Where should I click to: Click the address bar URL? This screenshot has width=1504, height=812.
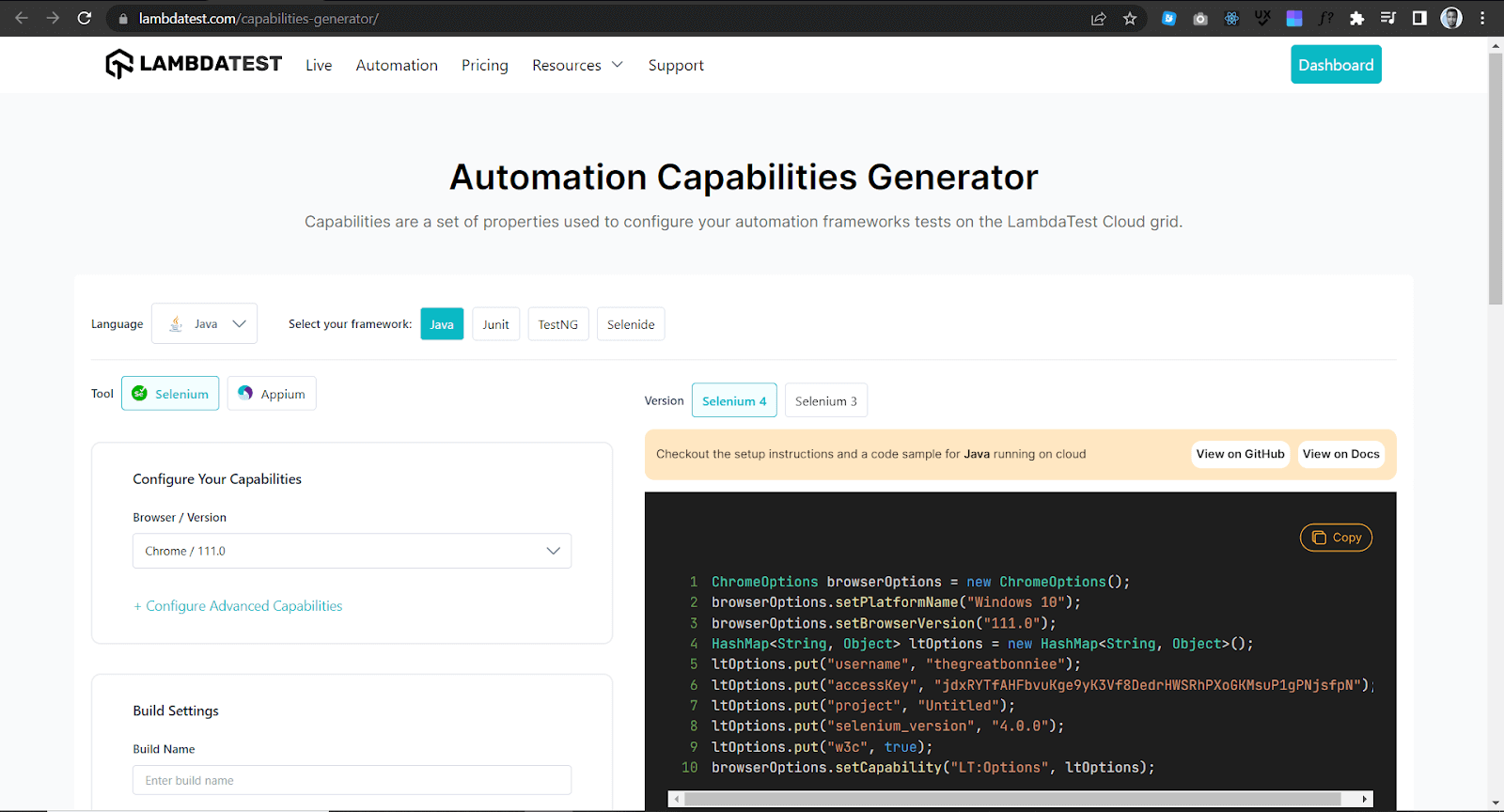(258, 19)
